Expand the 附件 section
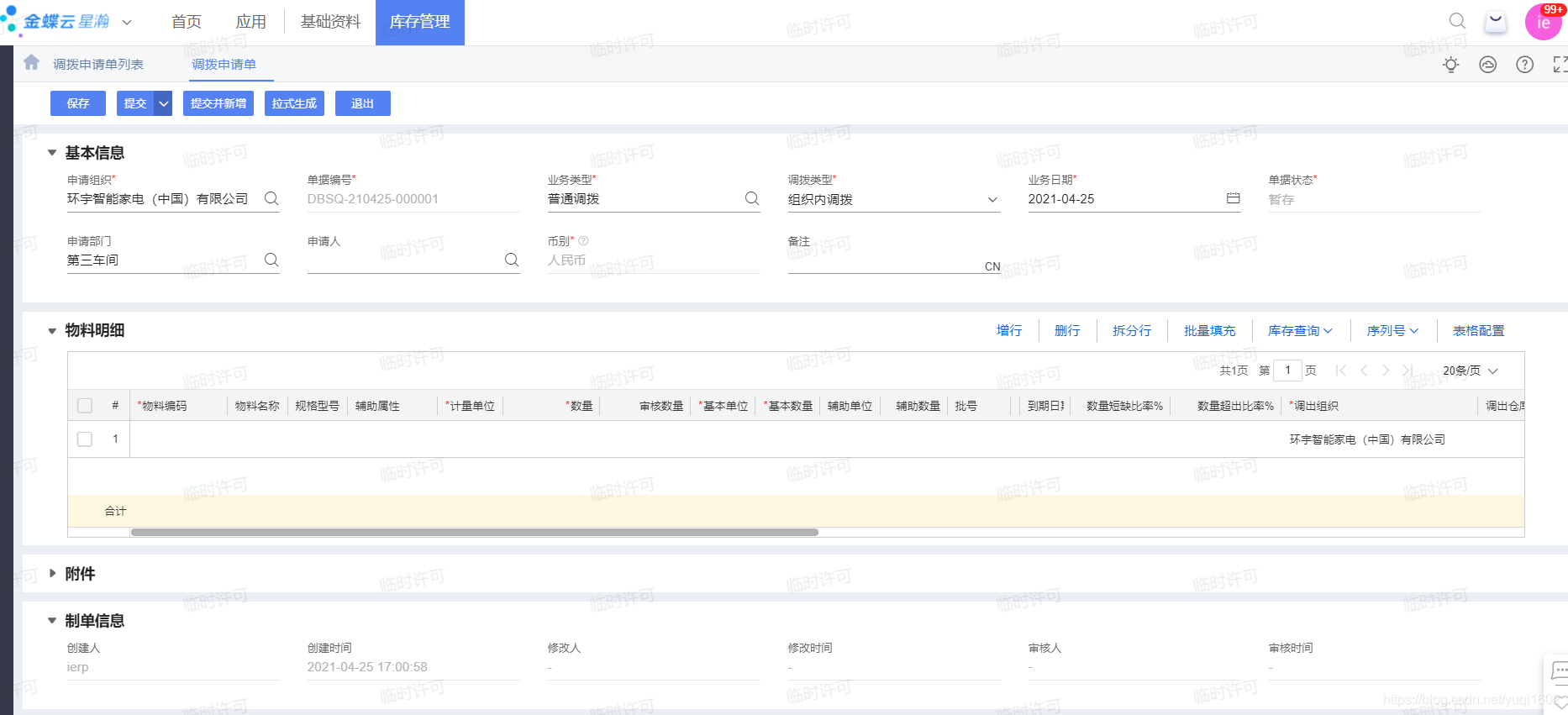The image size is (1568, 715). pos(52,573)
